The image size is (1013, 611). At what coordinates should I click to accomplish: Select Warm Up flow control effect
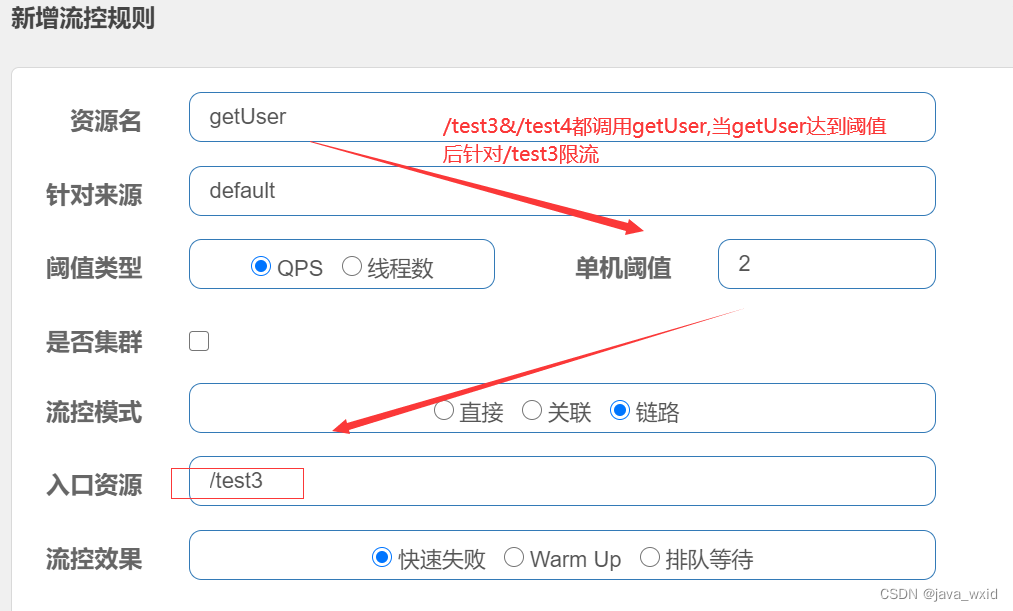[514, 557]
